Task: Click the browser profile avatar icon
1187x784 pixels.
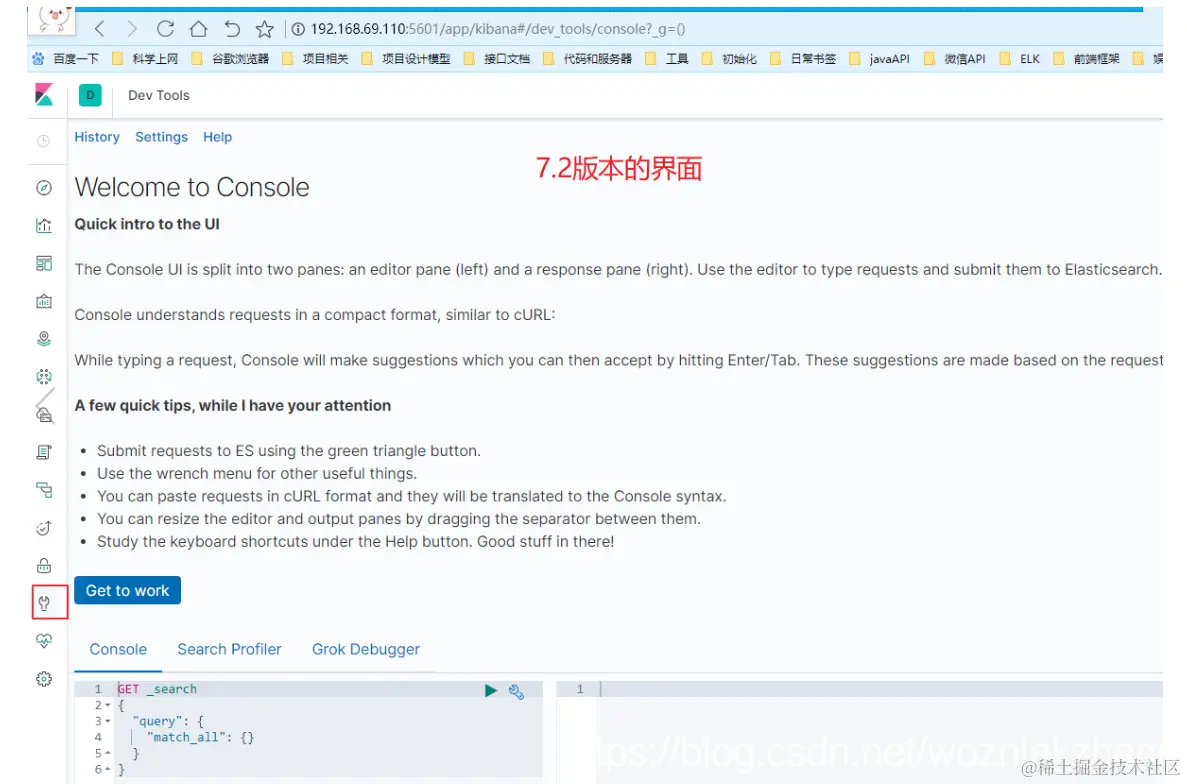Action: point(52,19)
